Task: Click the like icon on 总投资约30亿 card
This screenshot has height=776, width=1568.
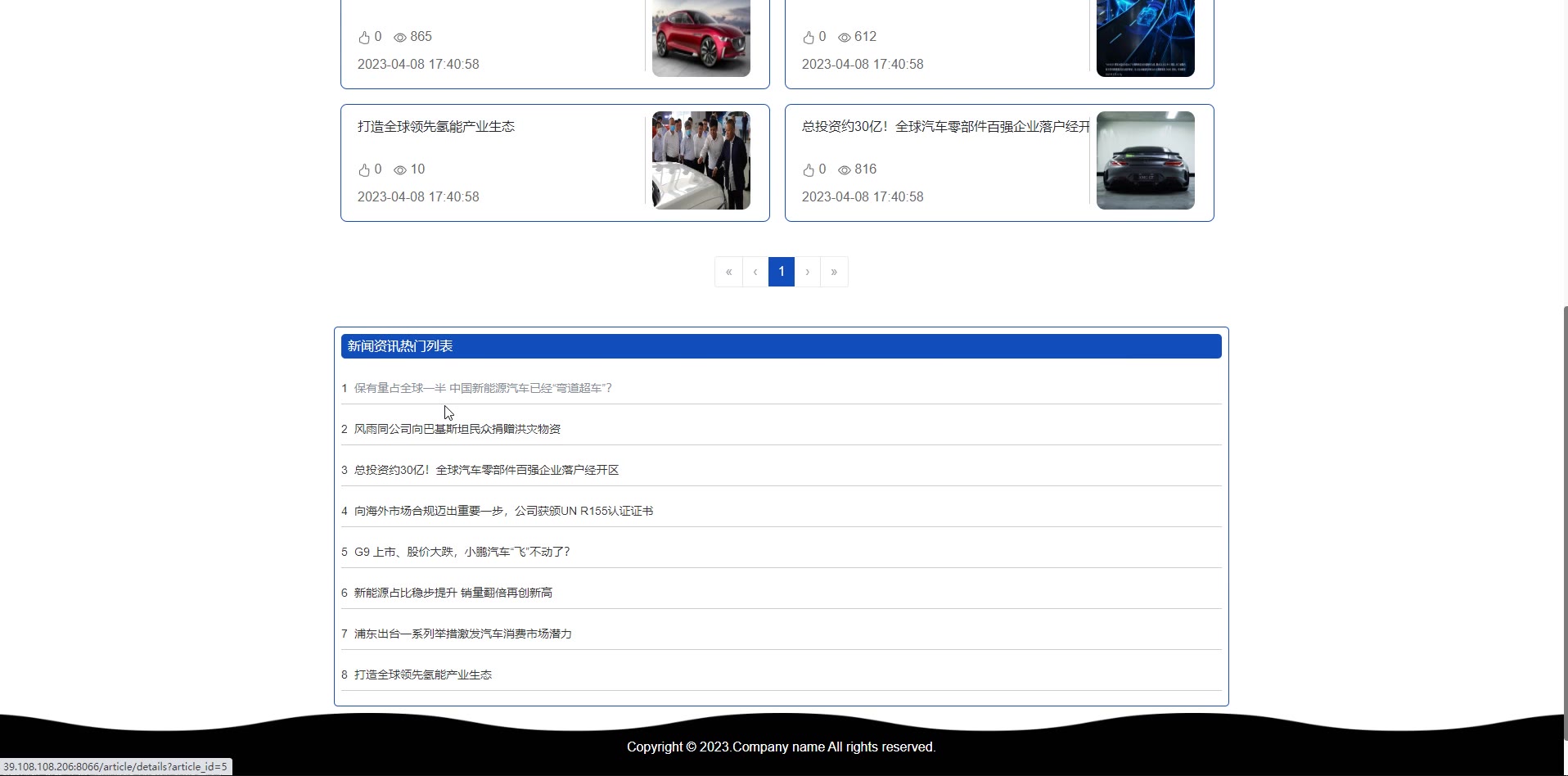Action: [809, 170]
